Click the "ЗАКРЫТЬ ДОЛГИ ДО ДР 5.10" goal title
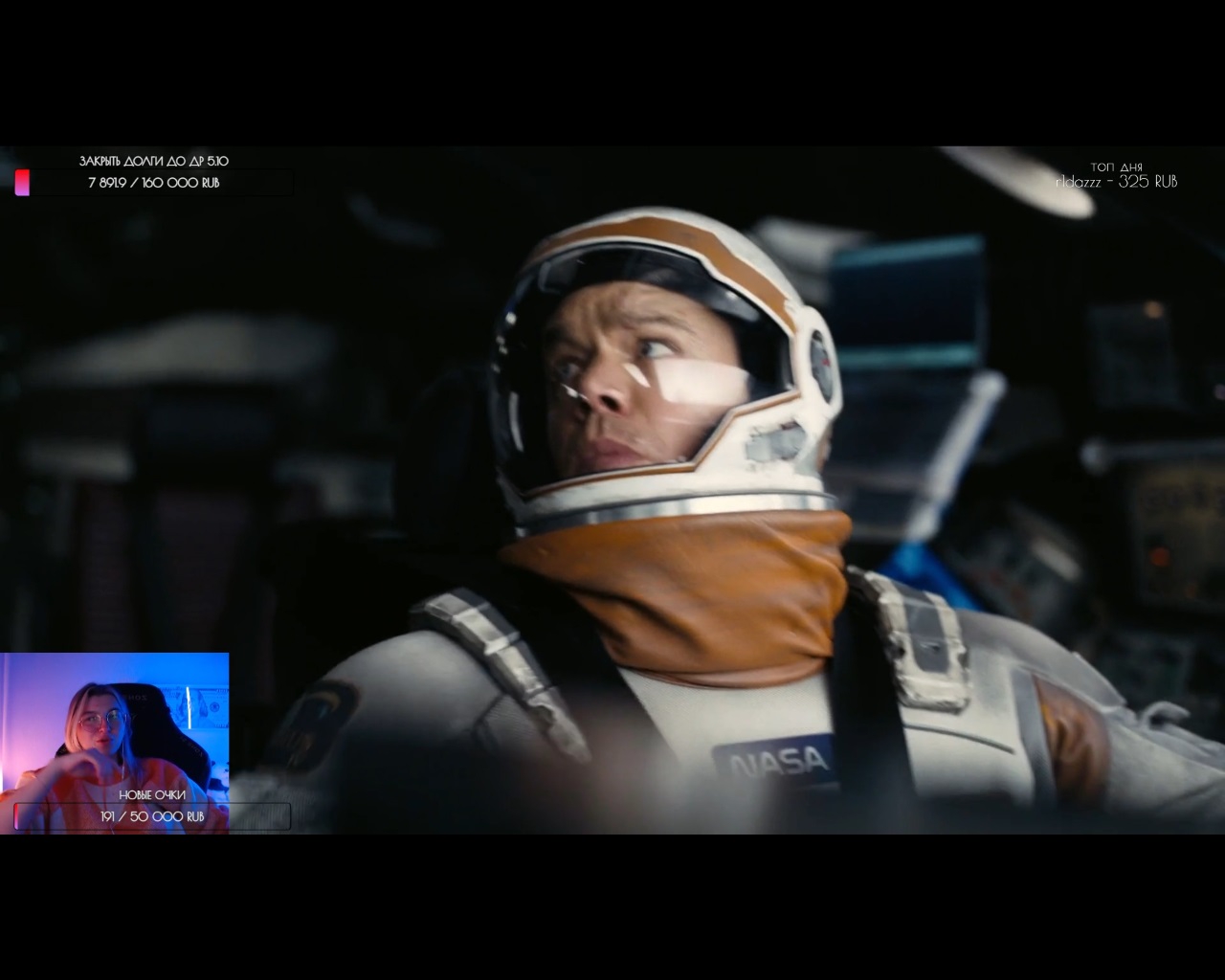Screen dimensions: 1225x980 click(154, 162)
